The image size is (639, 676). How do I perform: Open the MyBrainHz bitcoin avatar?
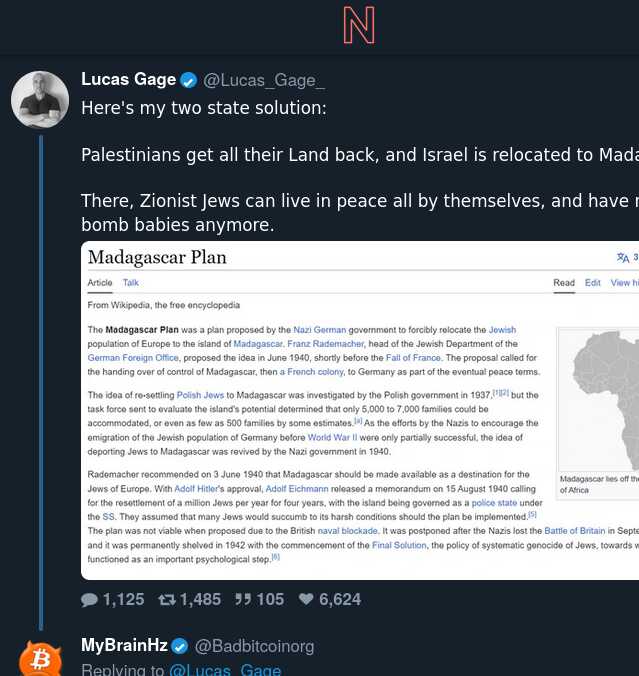(40, 659)
